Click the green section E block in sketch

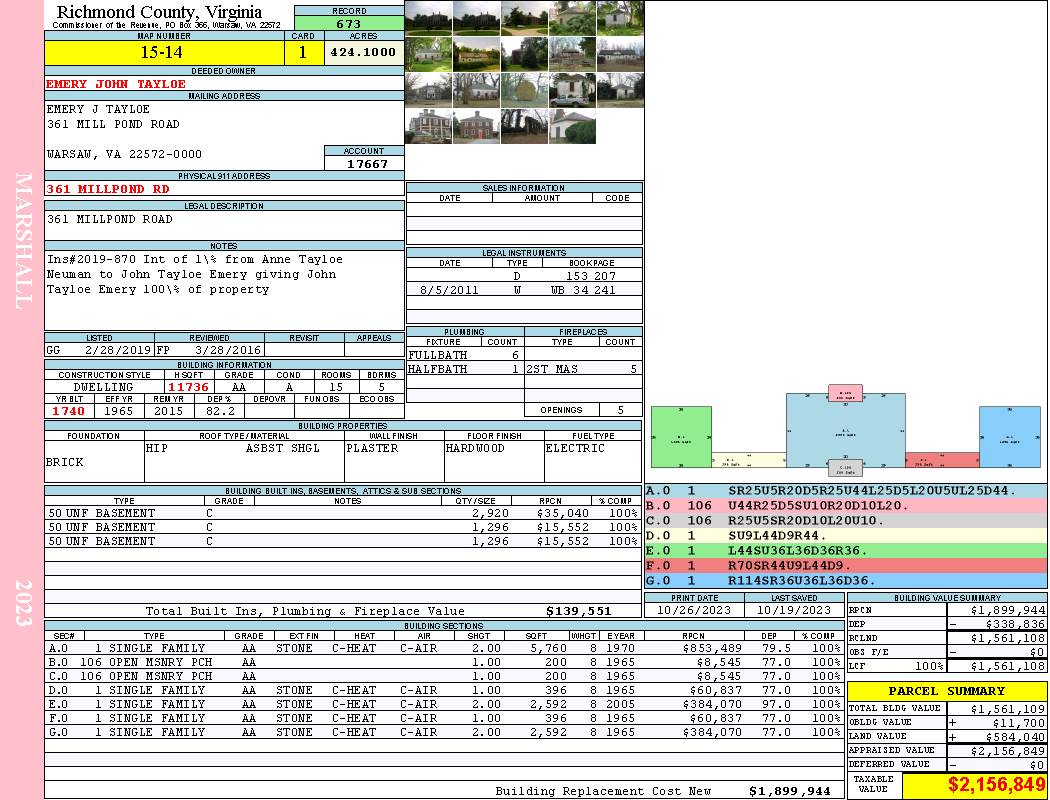click(x=680, y=437)
